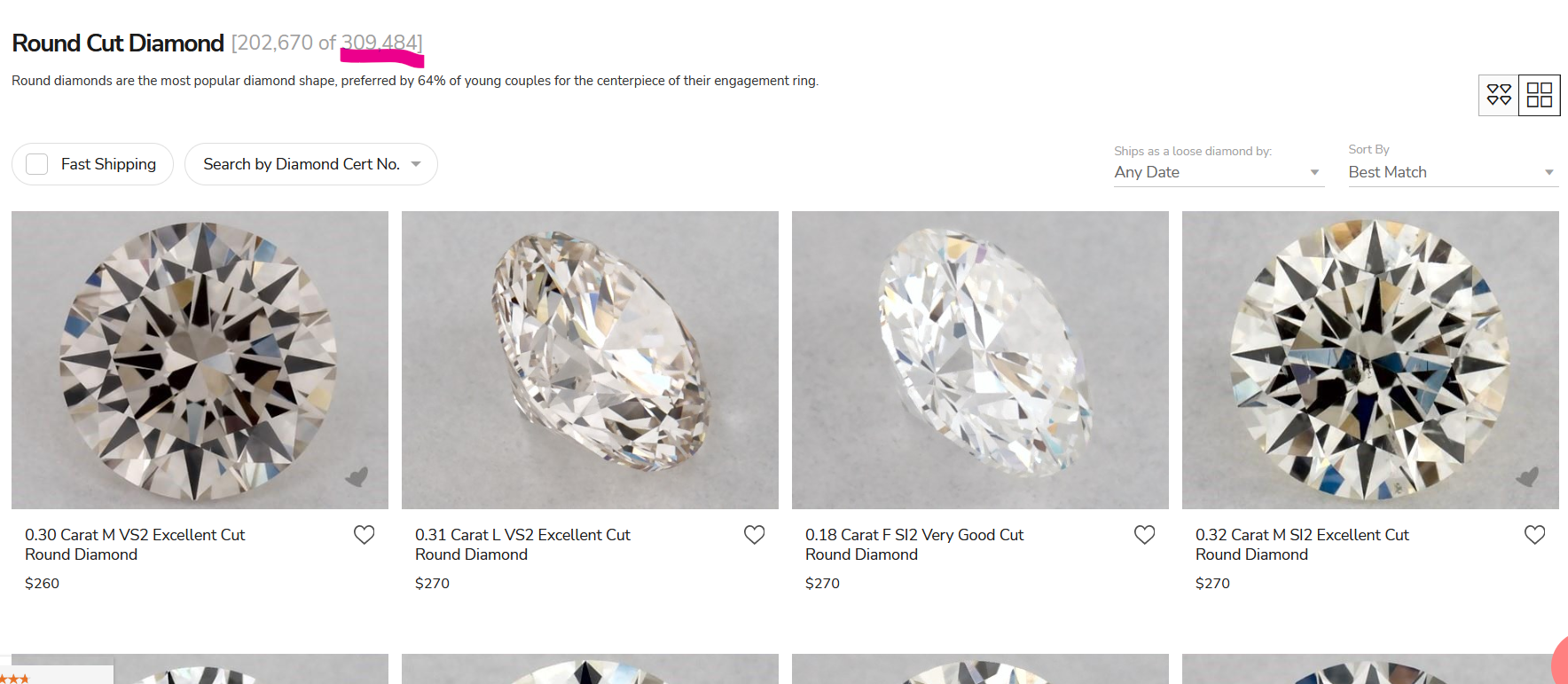Screen dimensions: 1568x684
Task: Add 0.18 Carat F SI2 to wishlist
Action: click(1144, 535)
